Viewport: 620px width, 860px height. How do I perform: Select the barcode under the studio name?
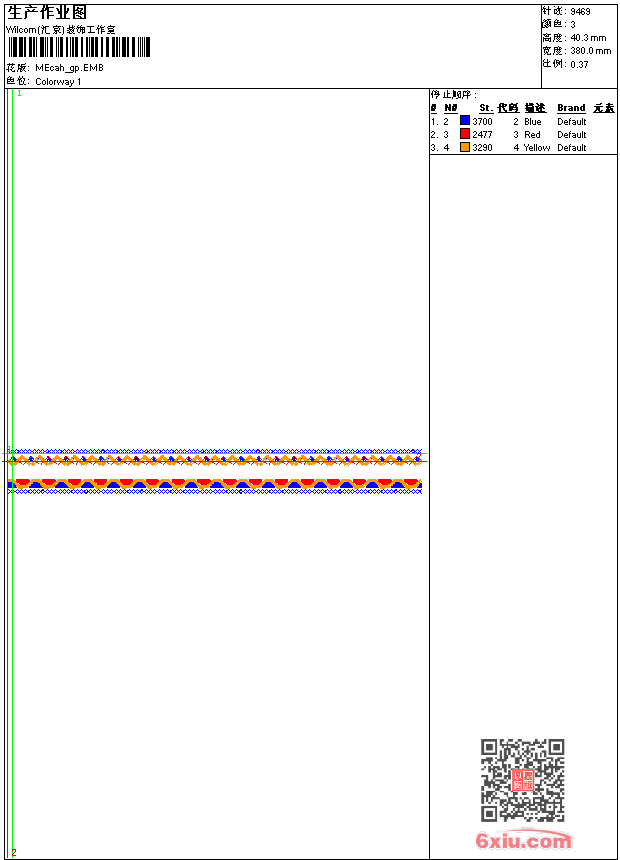click(x=78, y=47)
